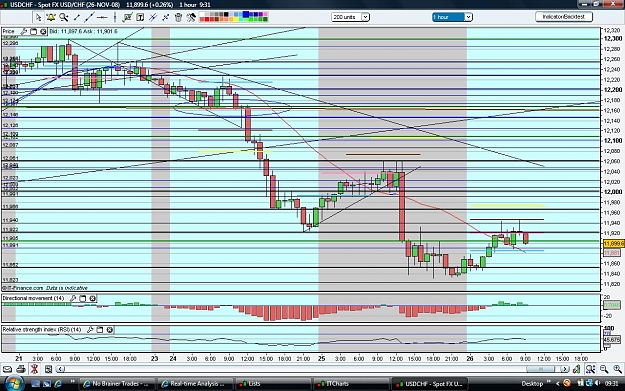Show hidden tray icons with chevron
The height and width of the screenshot is (391, 625).
pyautogui.click(x=558, y=384)
